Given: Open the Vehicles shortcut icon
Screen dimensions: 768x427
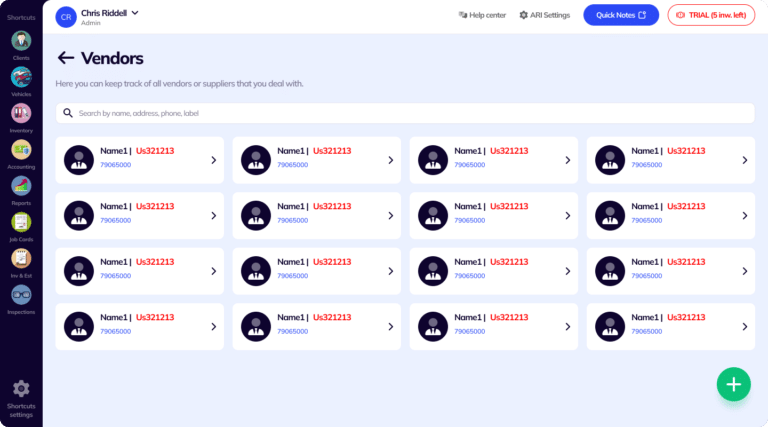Looking at the screenshot, I should [x=21, y=77].
